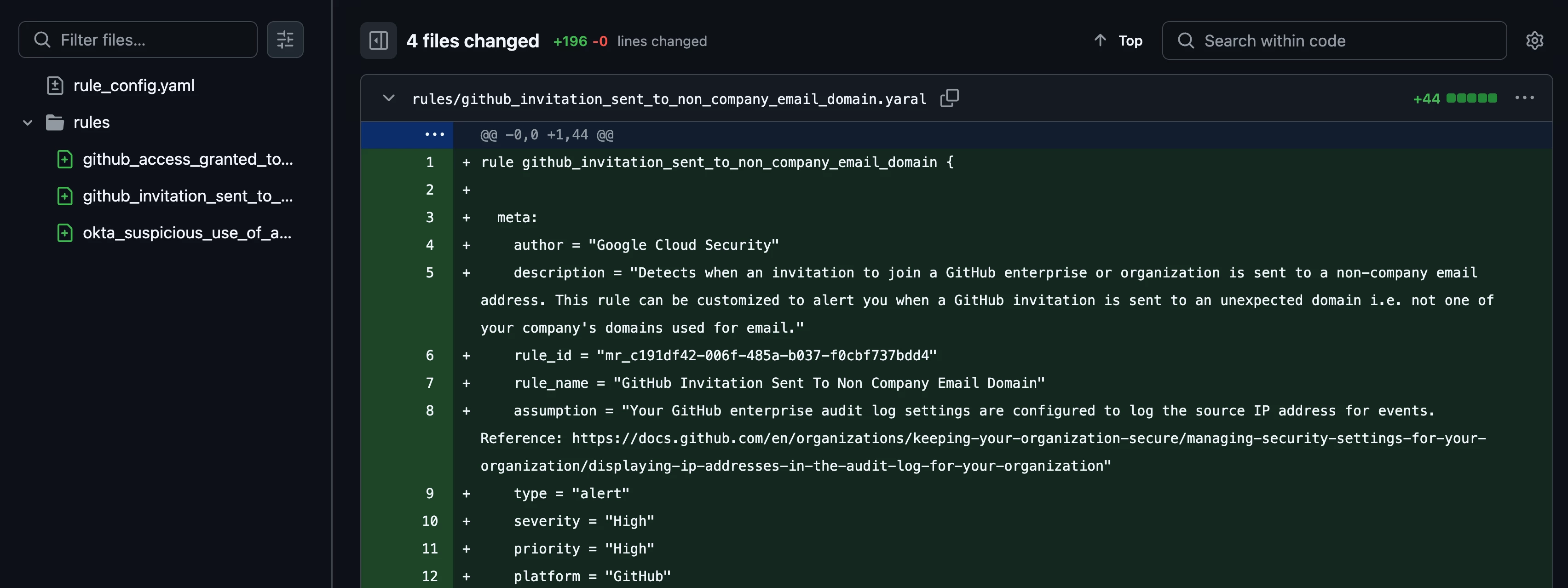This screenshot has height=588, width=1568.
Task: Click the hunk header '@@ -0,0 +1,44 @@'
Action: pyautogui.click(x=547, y=135)
